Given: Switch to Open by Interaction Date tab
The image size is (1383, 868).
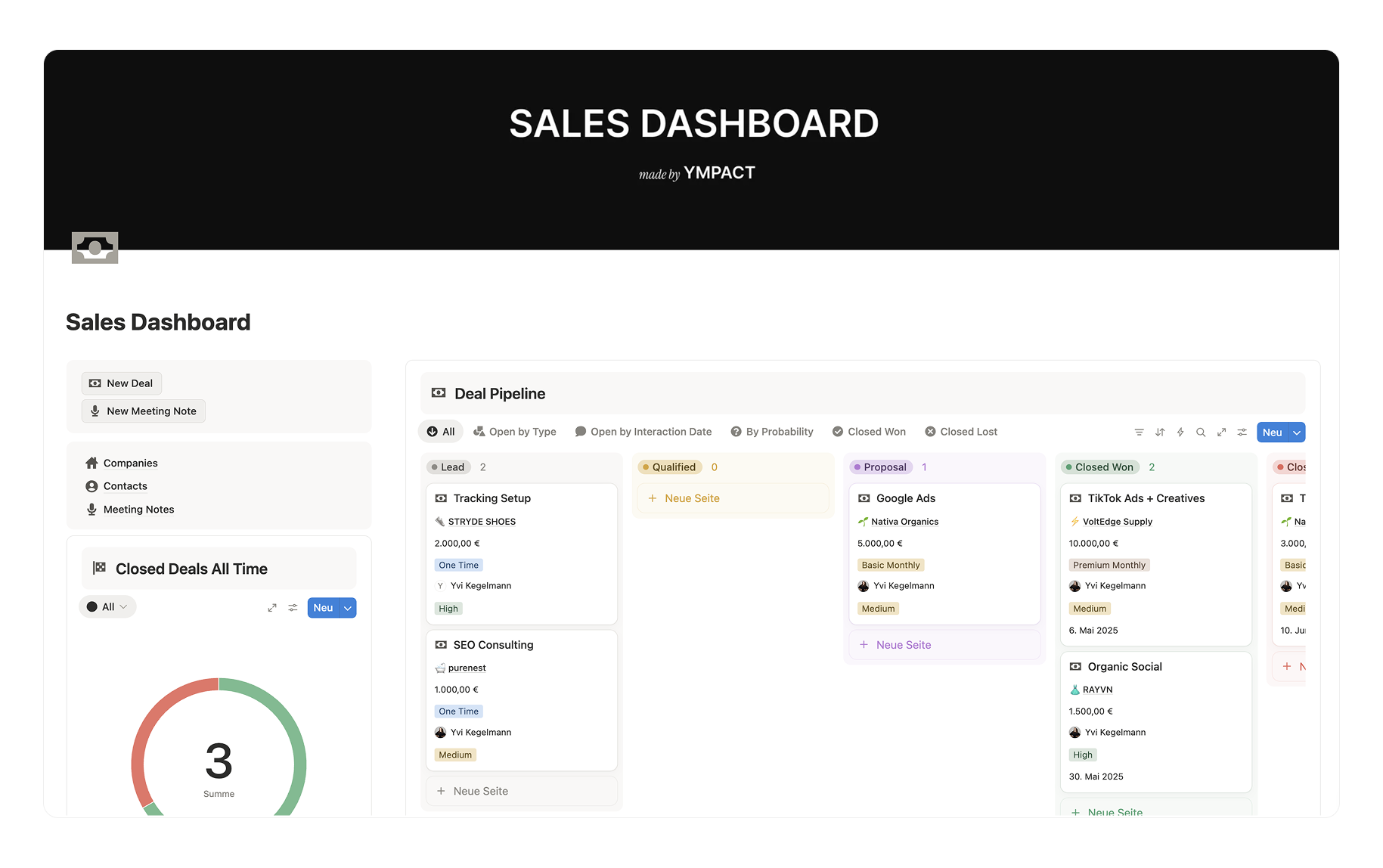Looking at the screenshot, I should point(643,432).
